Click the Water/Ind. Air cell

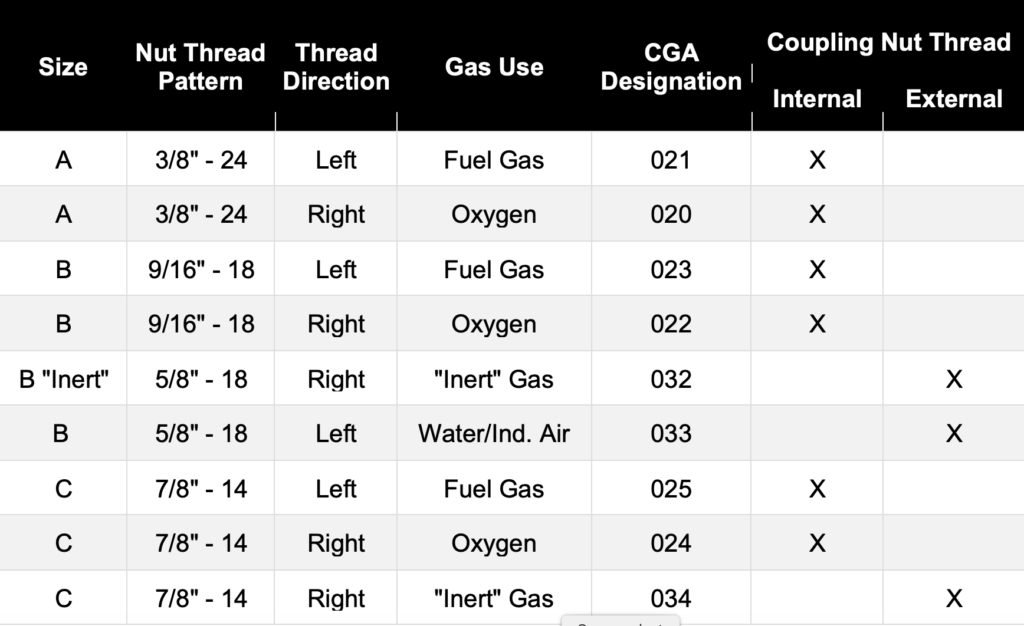click(x=494, y=433)
